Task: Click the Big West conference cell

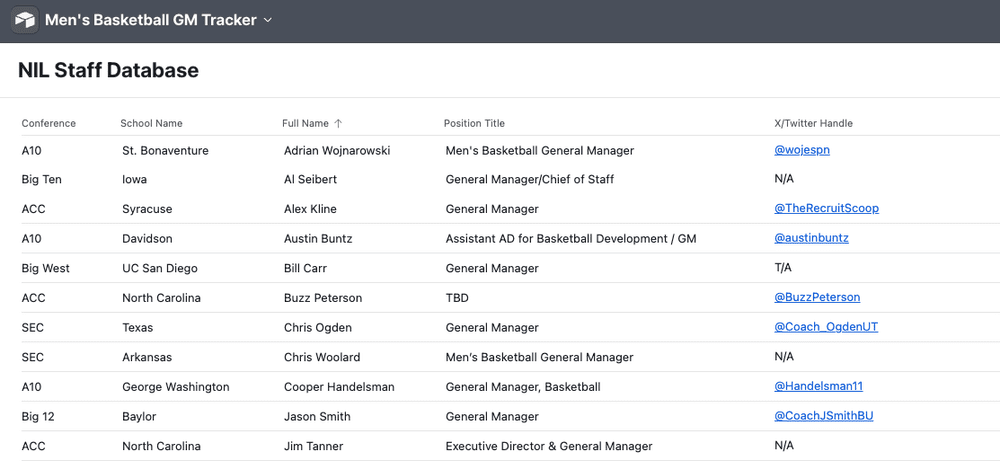Action: click(45, 268)
